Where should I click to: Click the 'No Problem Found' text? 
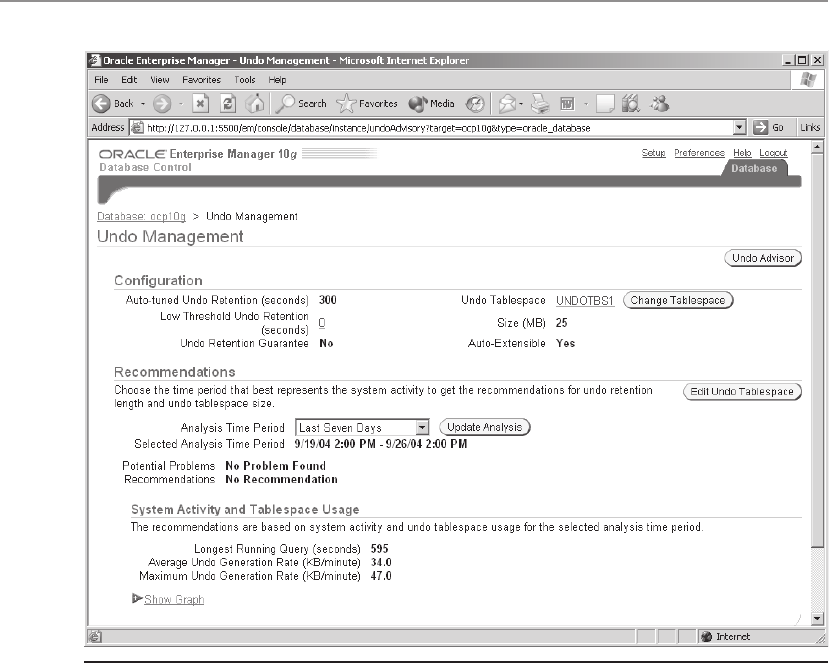275,466
